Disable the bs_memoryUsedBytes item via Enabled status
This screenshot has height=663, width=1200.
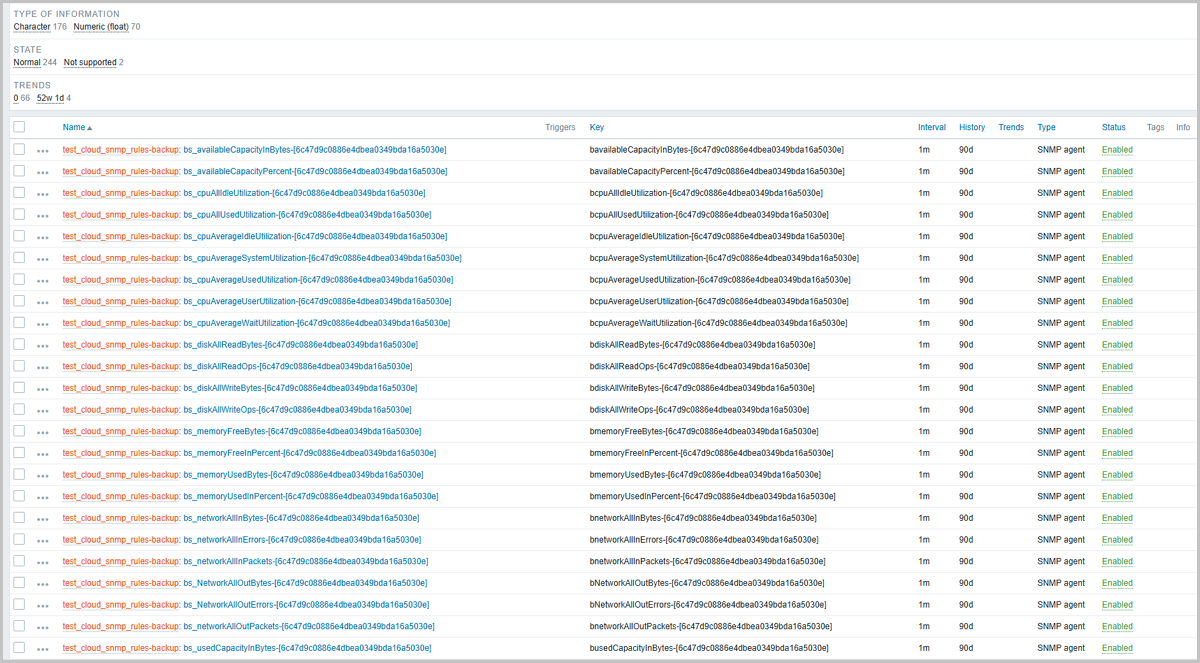tap(1116, 474)
